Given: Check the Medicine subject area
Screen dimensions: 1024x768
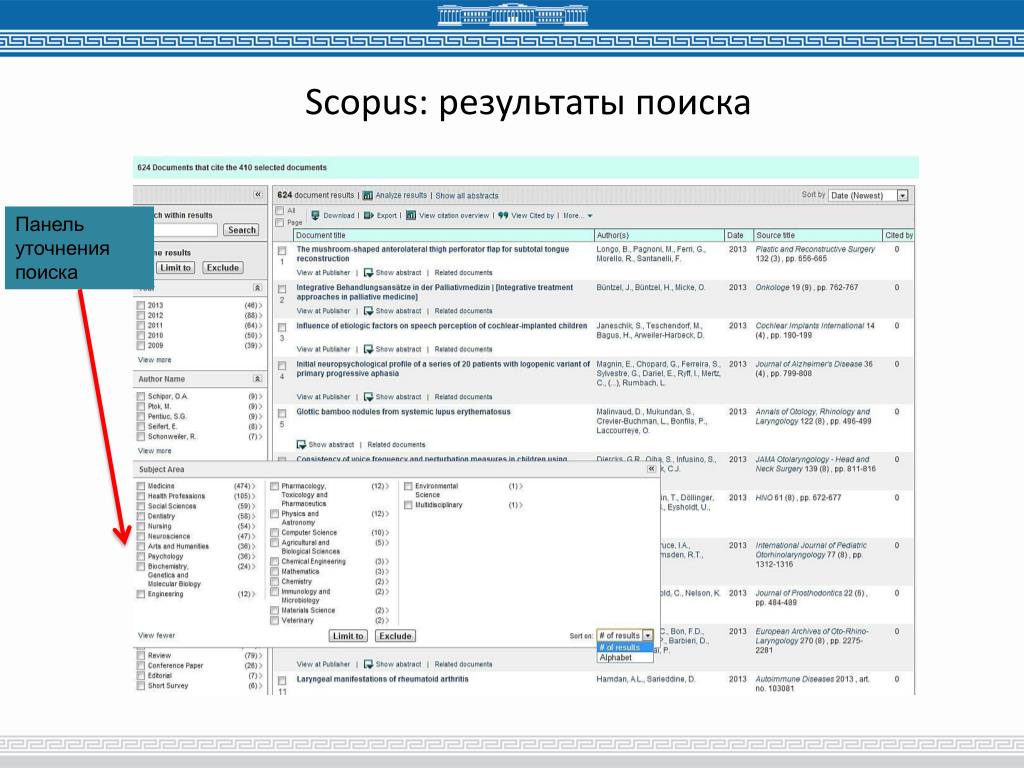Looking at the screenshot, I should [140, 486].
